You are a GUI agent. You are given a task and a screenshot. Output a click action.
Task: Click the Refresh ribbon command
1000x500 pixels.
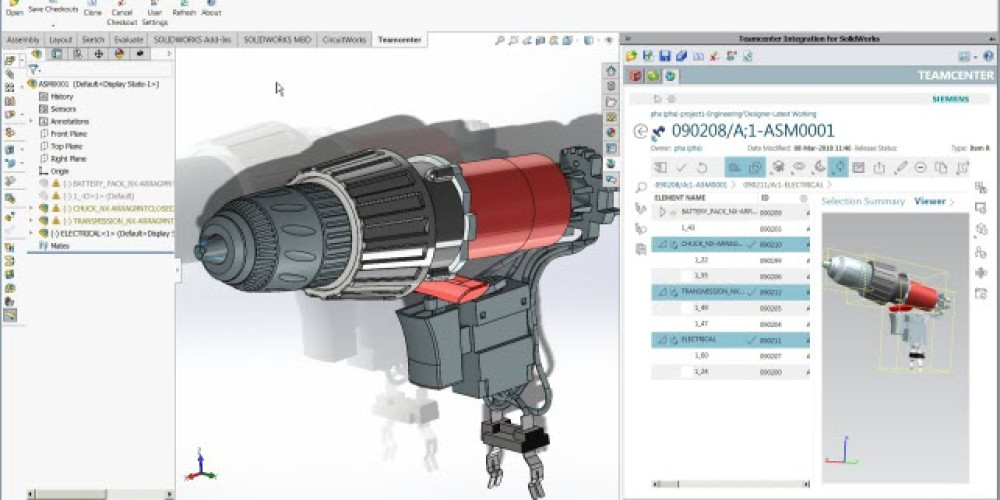(x=184, y=9)
